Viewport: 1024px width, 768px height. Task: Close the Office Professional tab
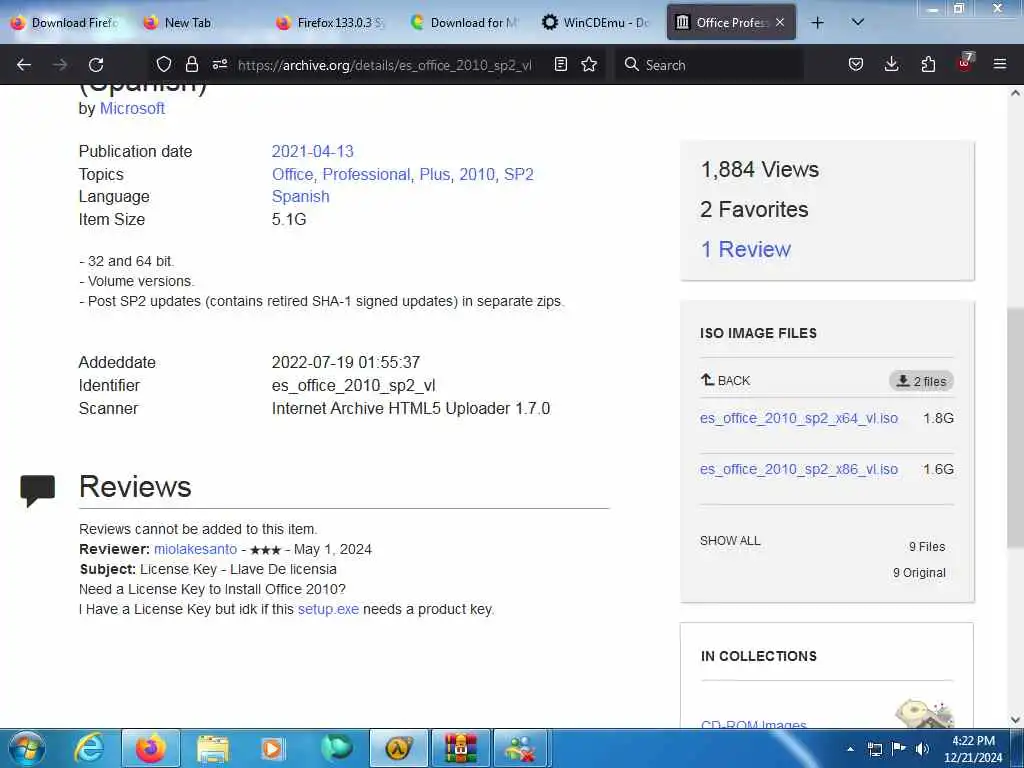pyautogui.click(x=780, y=22)
